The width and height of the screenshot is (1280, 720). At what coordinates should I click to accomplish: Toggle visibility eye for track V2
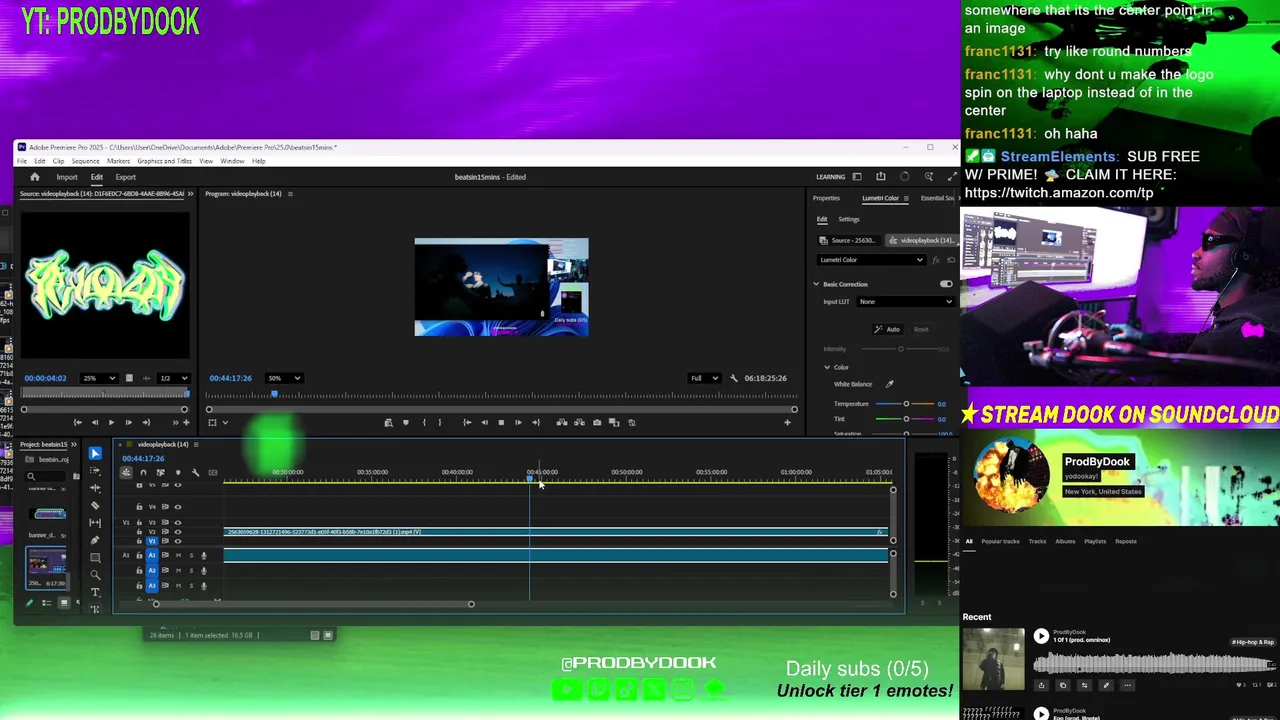click(x=178, y=532)
